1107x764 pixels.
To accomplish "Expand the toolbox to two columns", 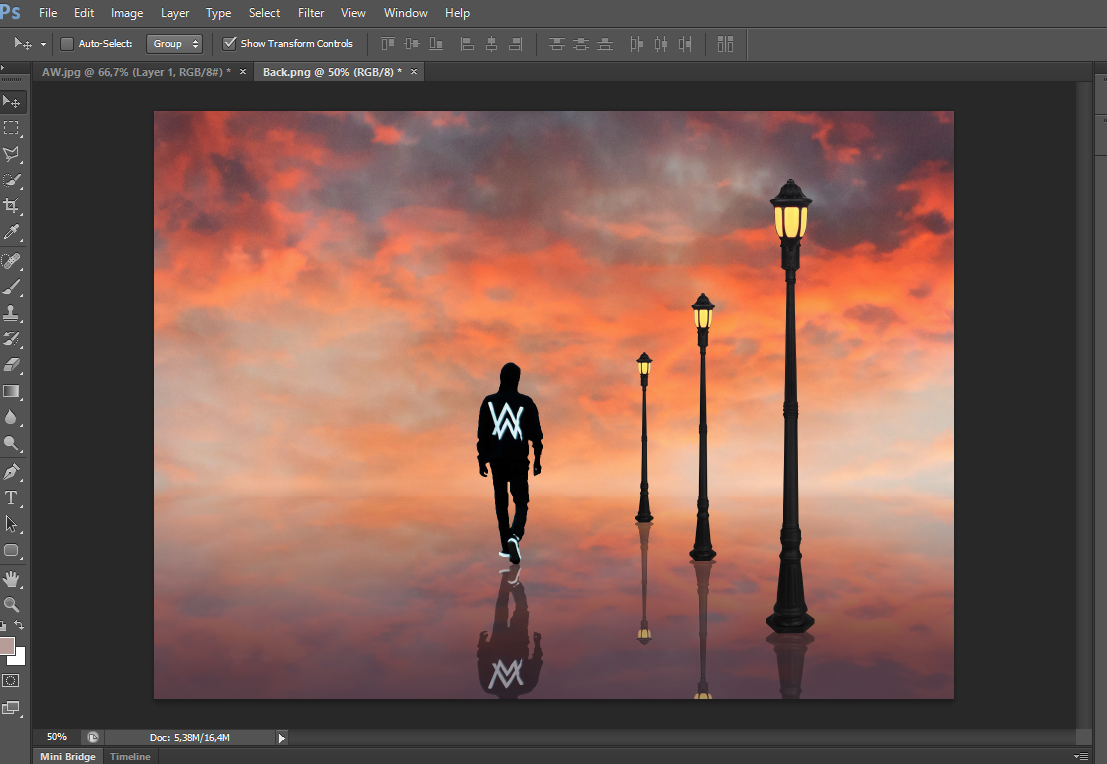I will tap(3, 68).
